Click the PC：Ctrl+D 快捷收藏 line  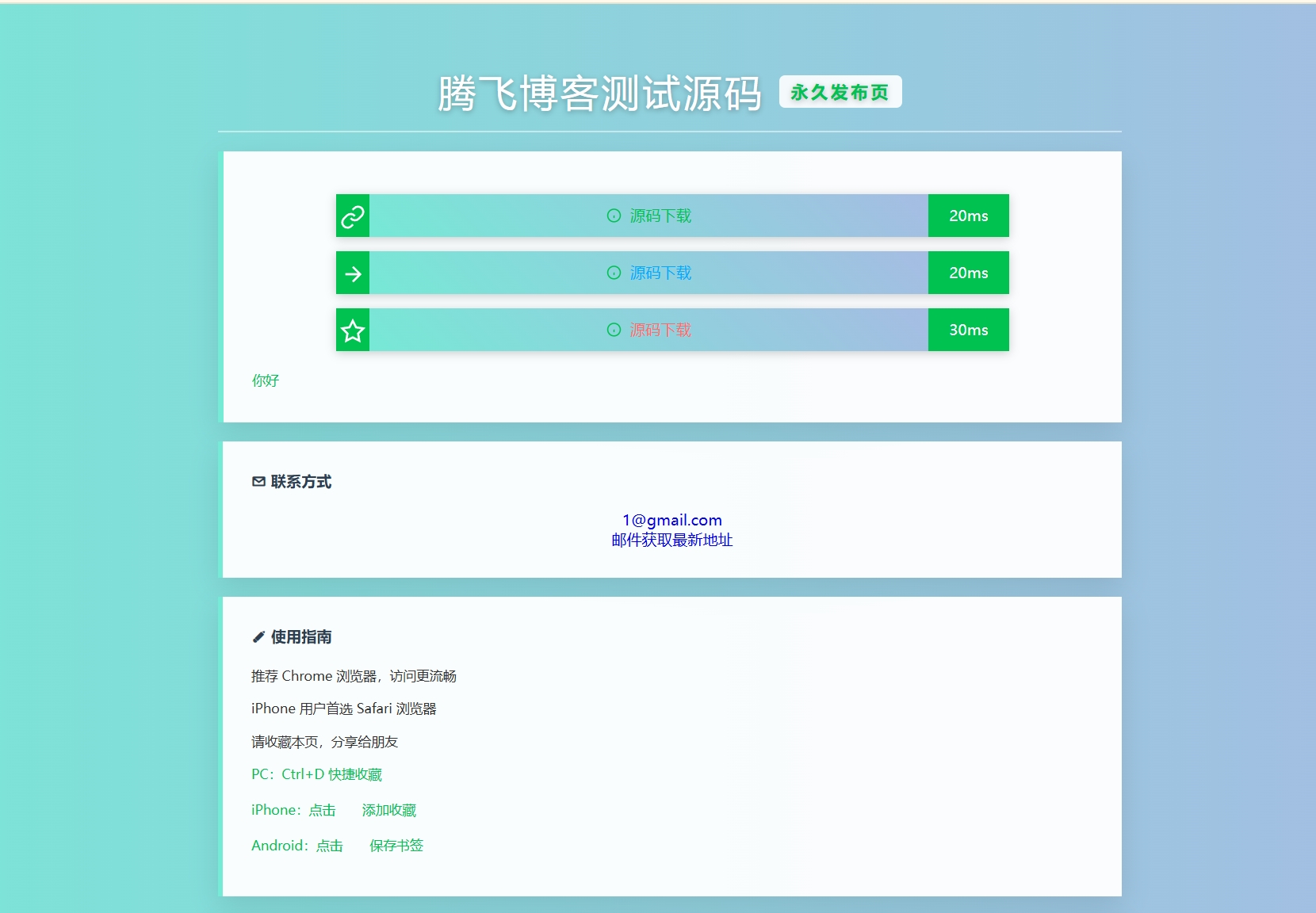tap(316, 774)
